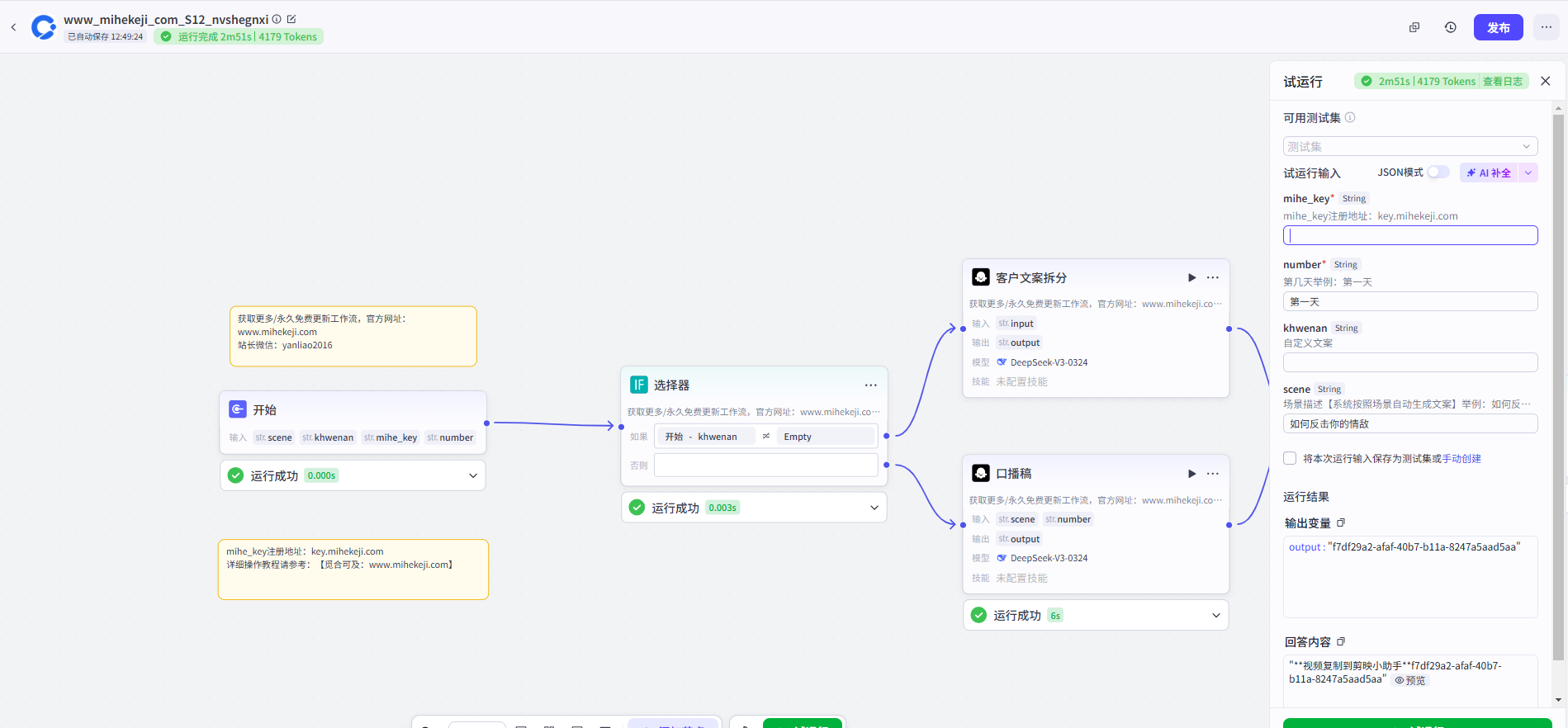
Task: Expand the 开始 node 运行成功 result
Action: 473,475
